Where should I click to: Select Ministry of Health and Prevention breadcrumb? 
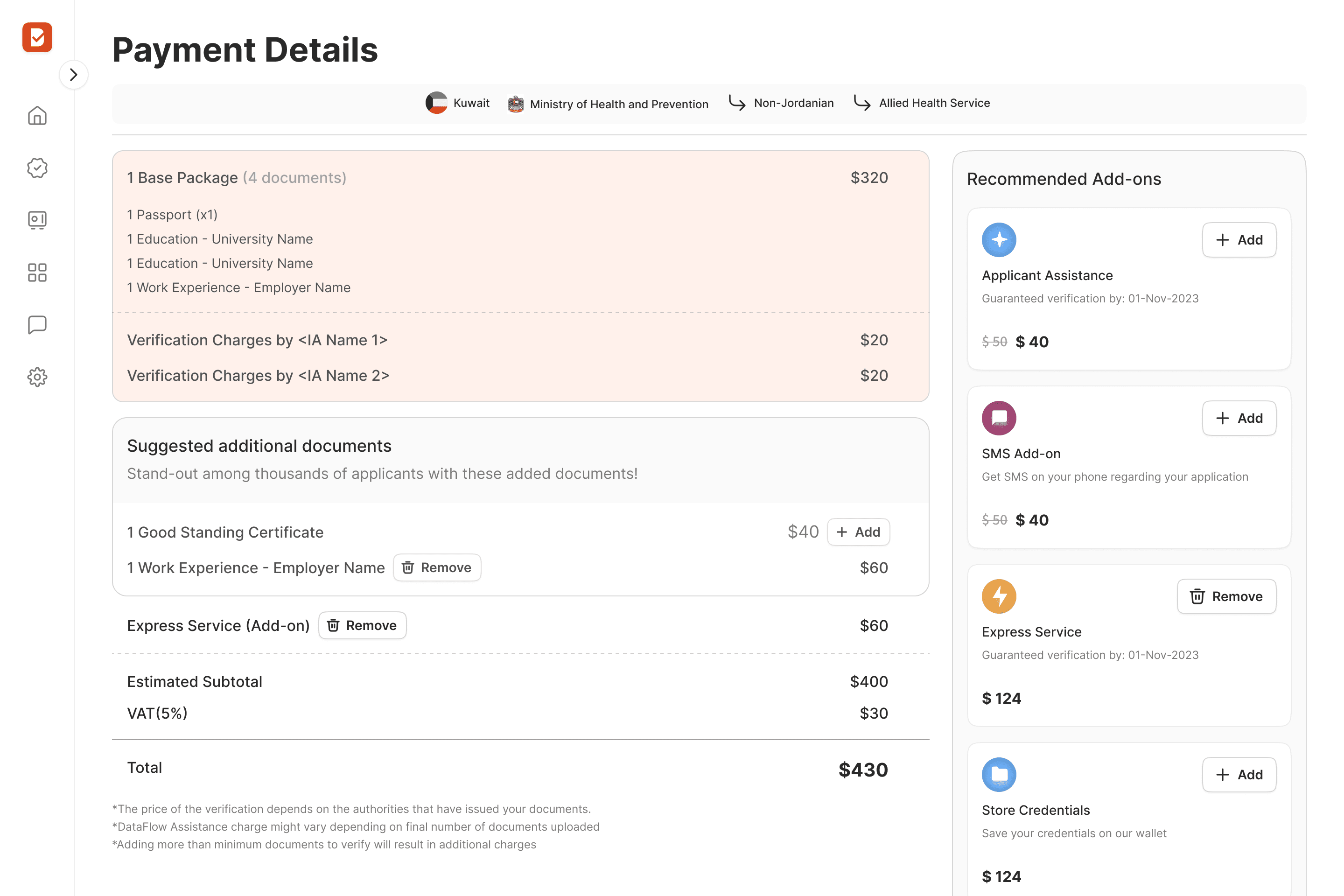point(618,104)
